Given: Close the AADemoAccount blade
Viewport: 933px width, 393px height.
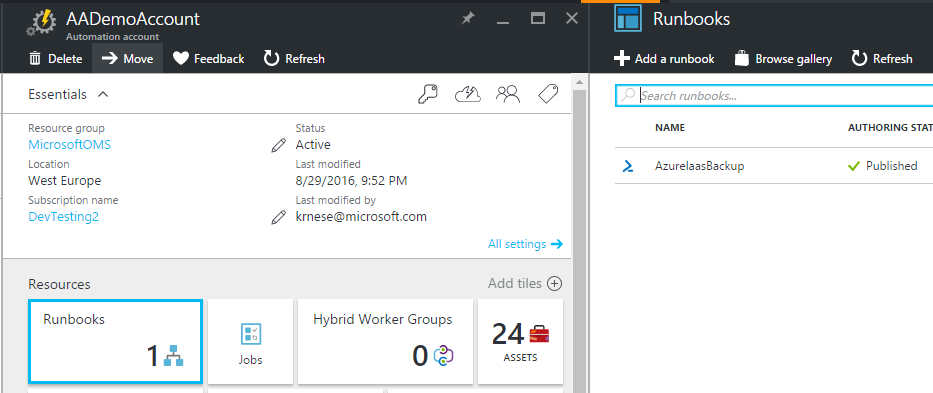Looking at the screenshot, I should point(572,18).
